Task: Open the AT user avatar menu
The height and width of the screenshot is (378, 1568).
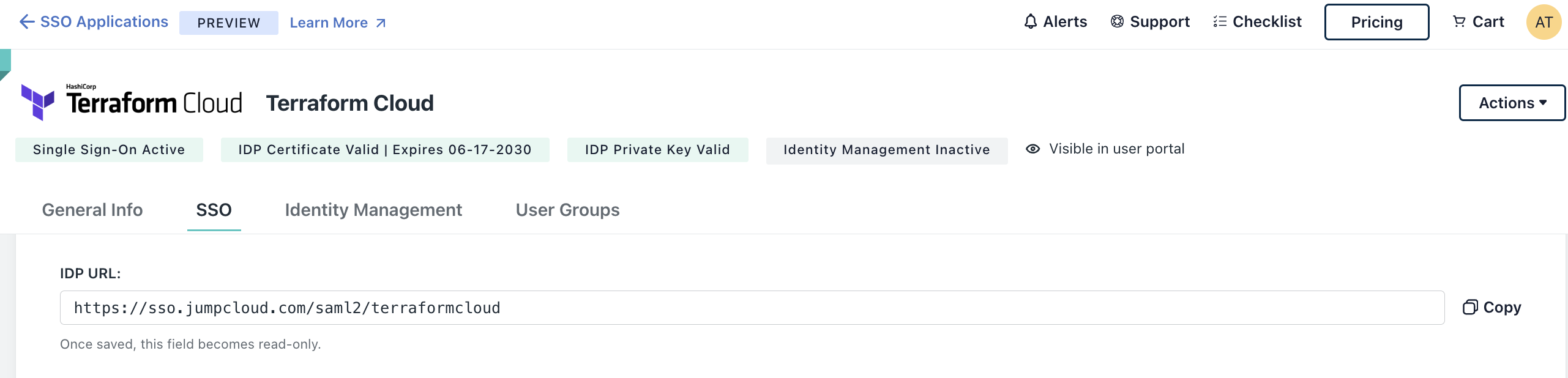Action: tap(1544, 22)
